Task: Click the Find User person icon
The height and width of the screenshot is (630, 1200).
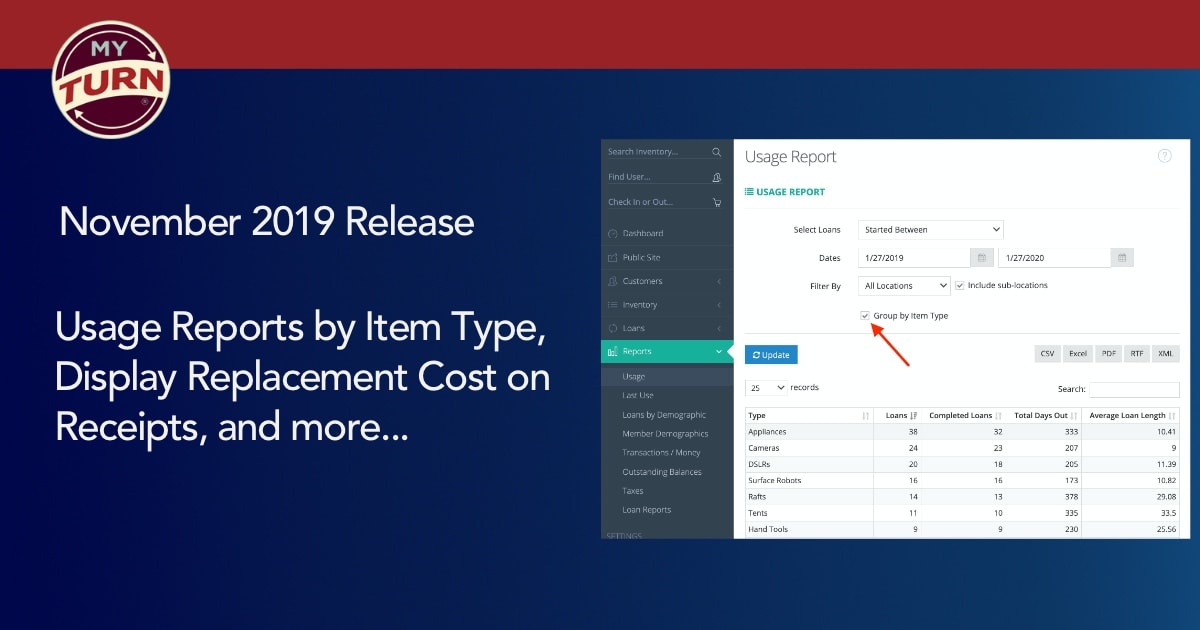Action: pos(716,177)
